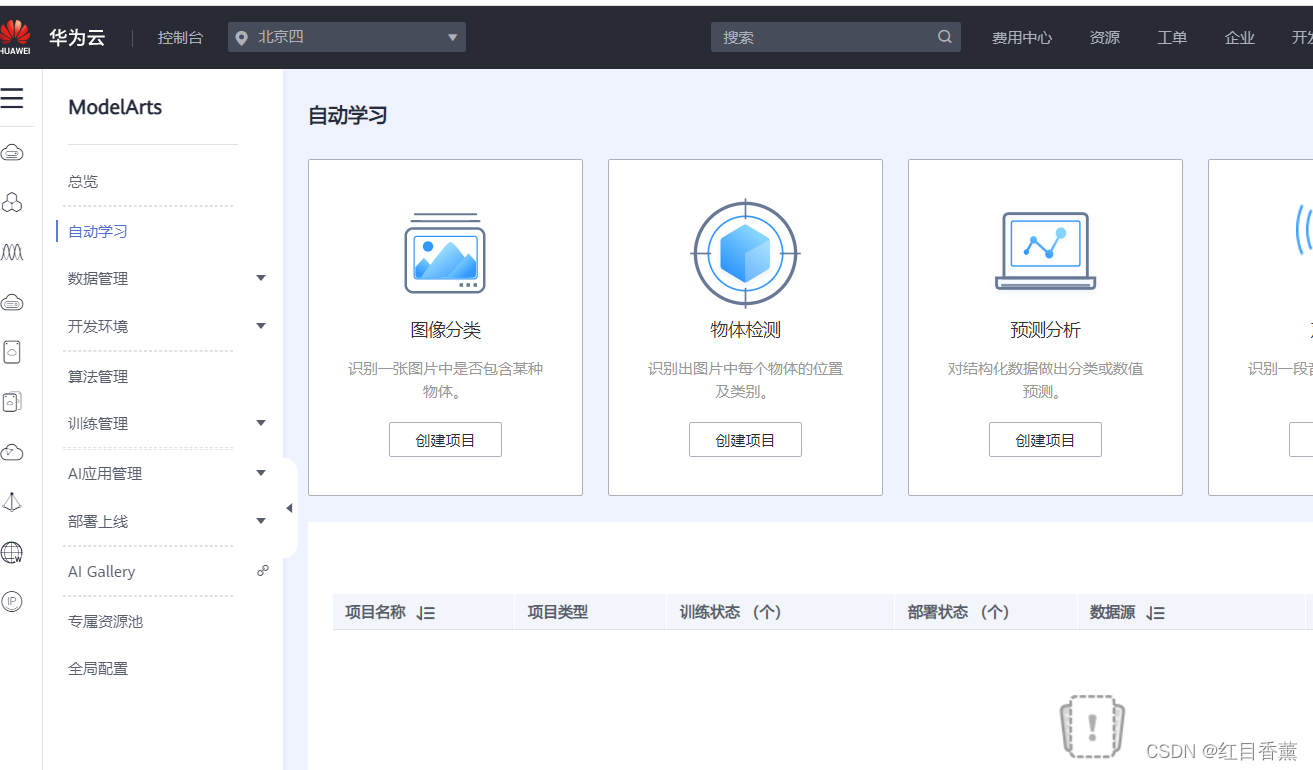Click the cloud-with-gauge sidebar icon
Viewport: 1313px width, 770px height.
point(12,452)
